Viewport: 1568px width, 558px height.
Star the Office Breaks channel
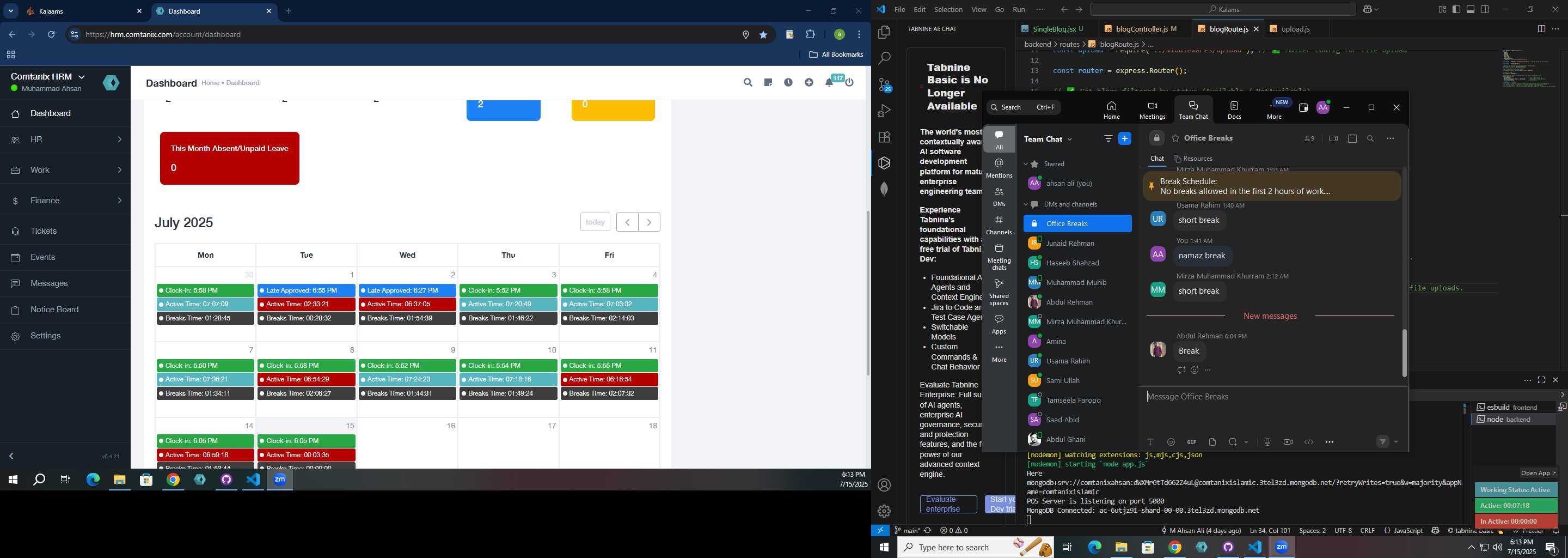[1175, 138]
